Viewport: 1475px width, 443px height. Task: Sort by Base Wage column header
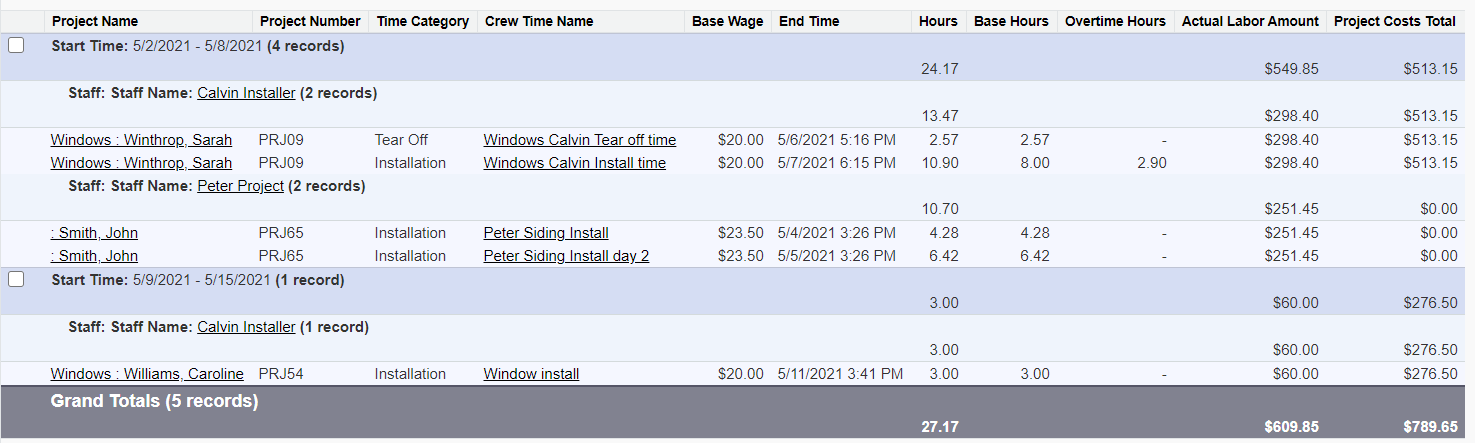727,21
